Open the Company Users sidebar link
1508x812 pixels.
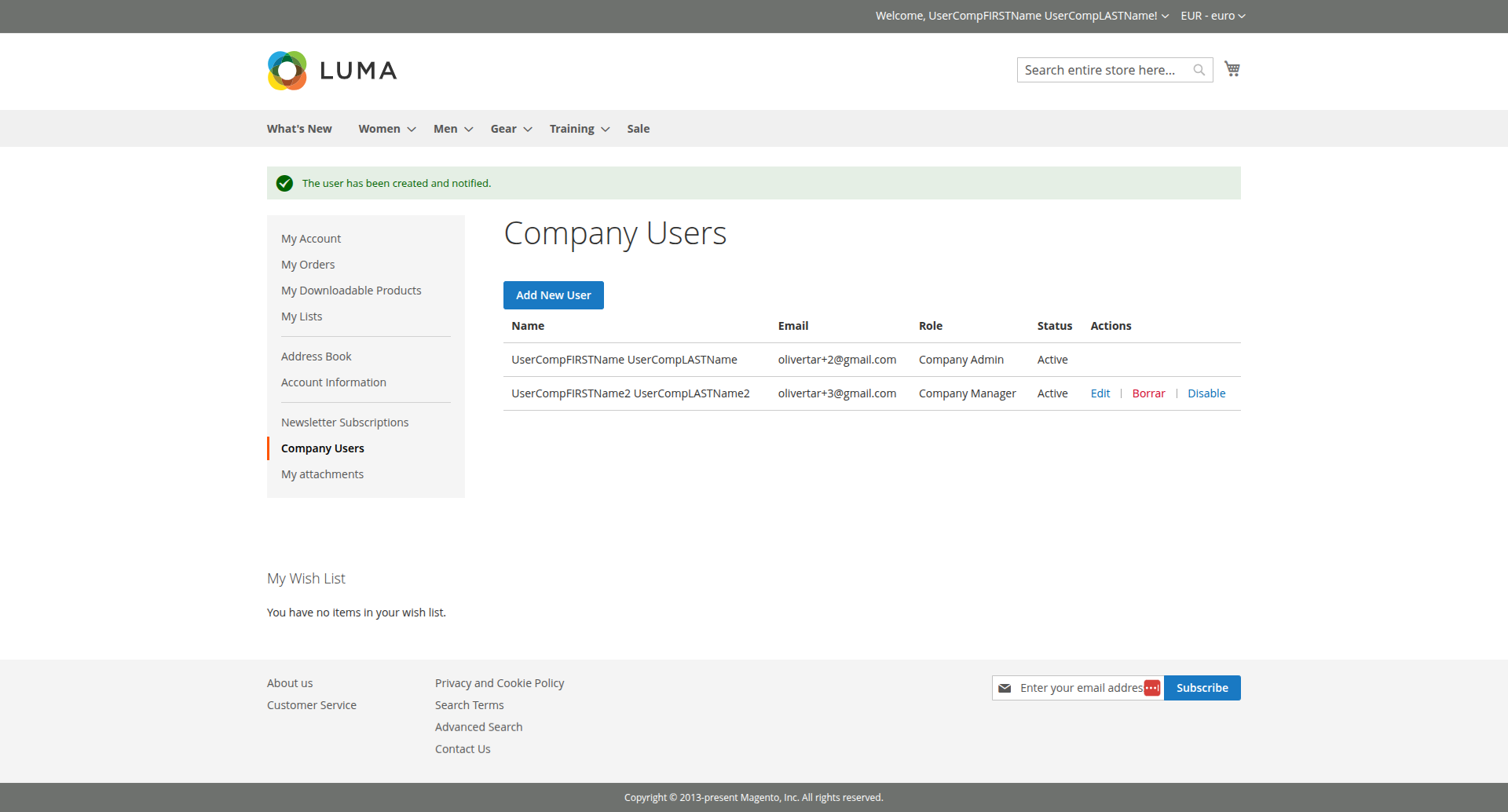322,448
